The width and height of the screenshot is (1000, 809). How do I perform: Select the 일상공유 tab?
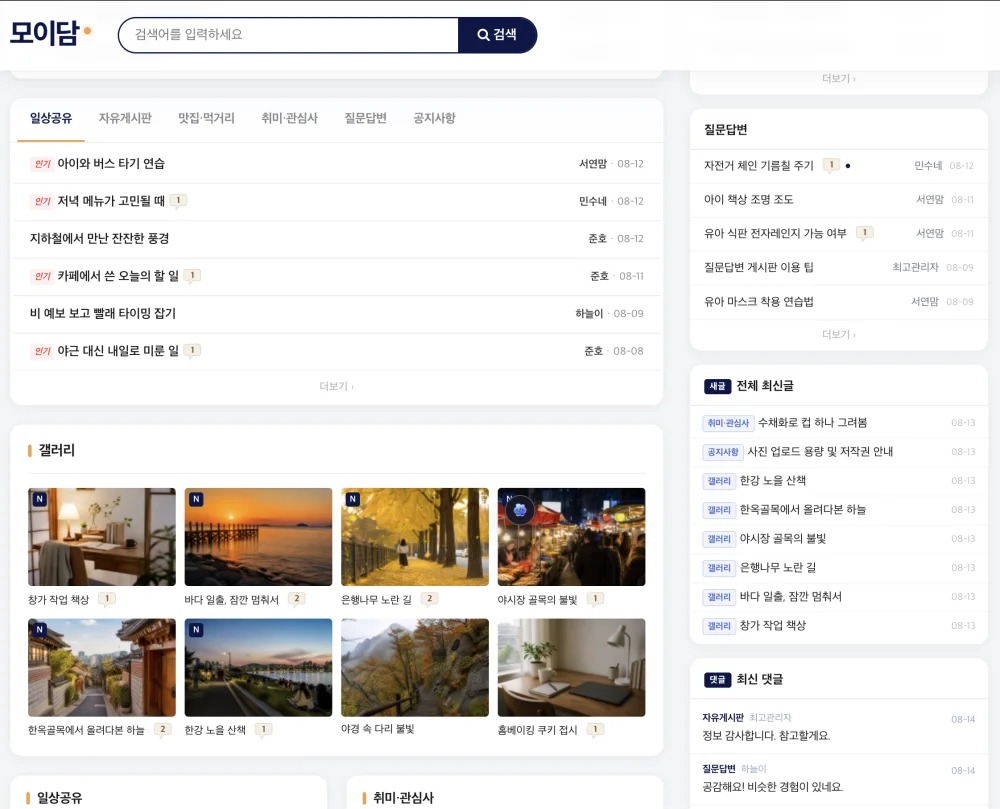tap(51, 119)
